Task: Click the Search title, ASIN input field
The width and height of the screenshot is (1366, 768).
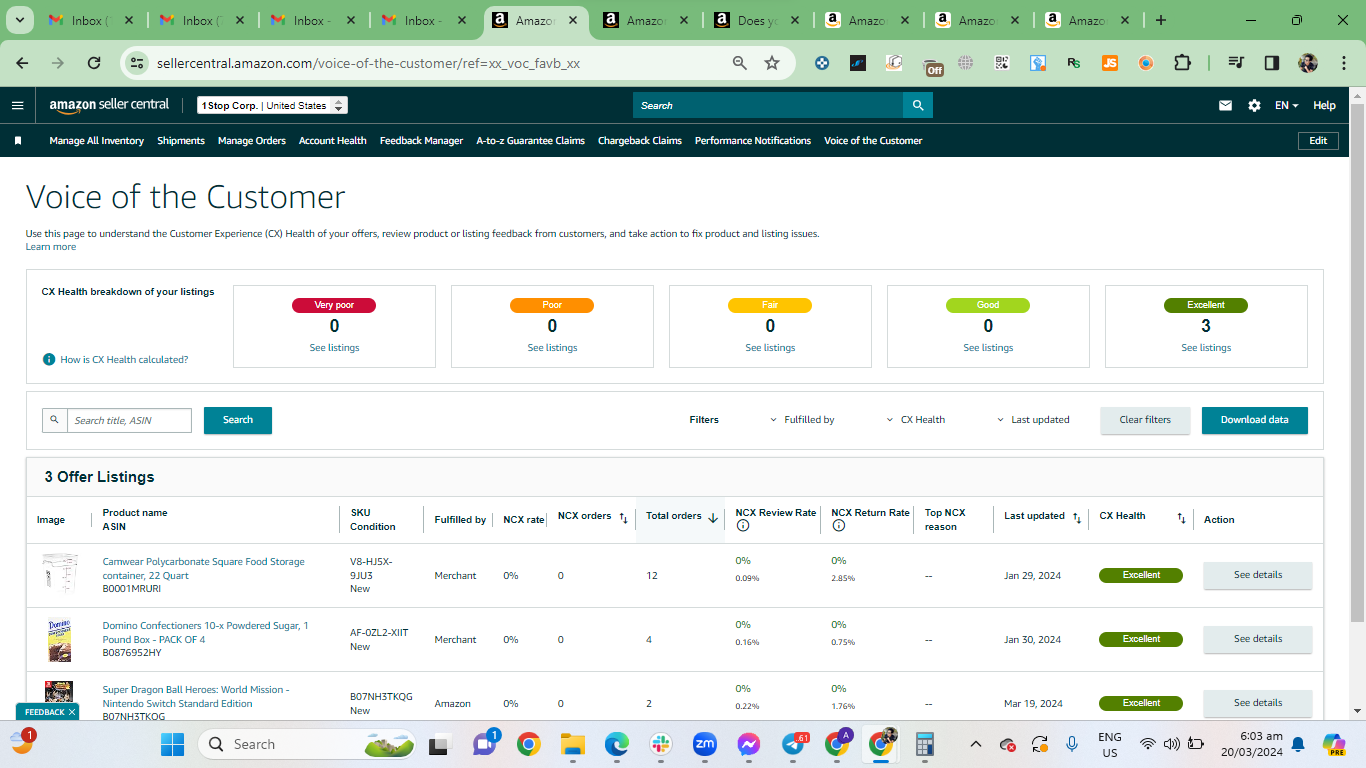Action: point(129,420)
